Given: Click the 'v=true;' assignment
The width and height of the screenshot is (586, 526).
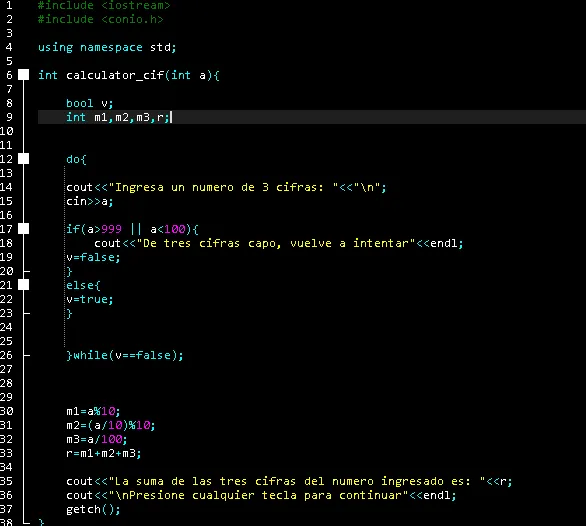Looking at the screenshot, I should pos(90,299).
